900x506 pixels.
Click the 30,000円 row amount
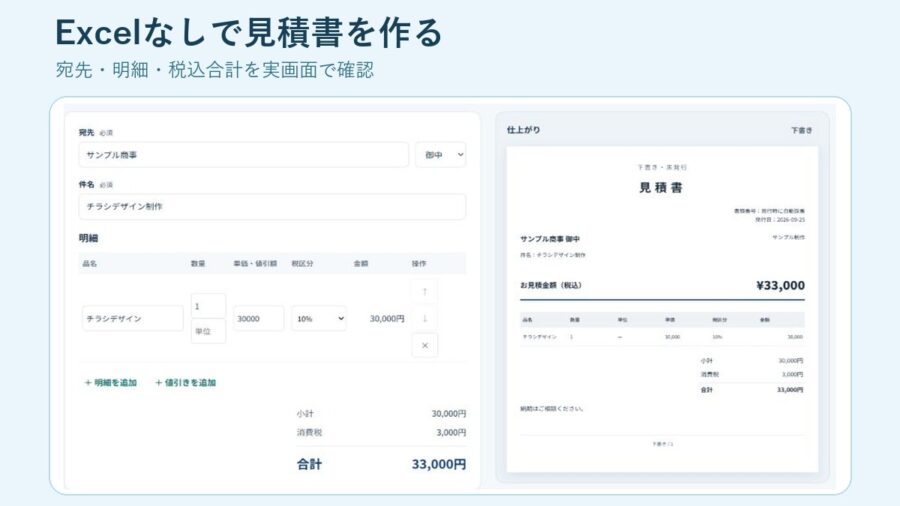click(x=387, y=318)
